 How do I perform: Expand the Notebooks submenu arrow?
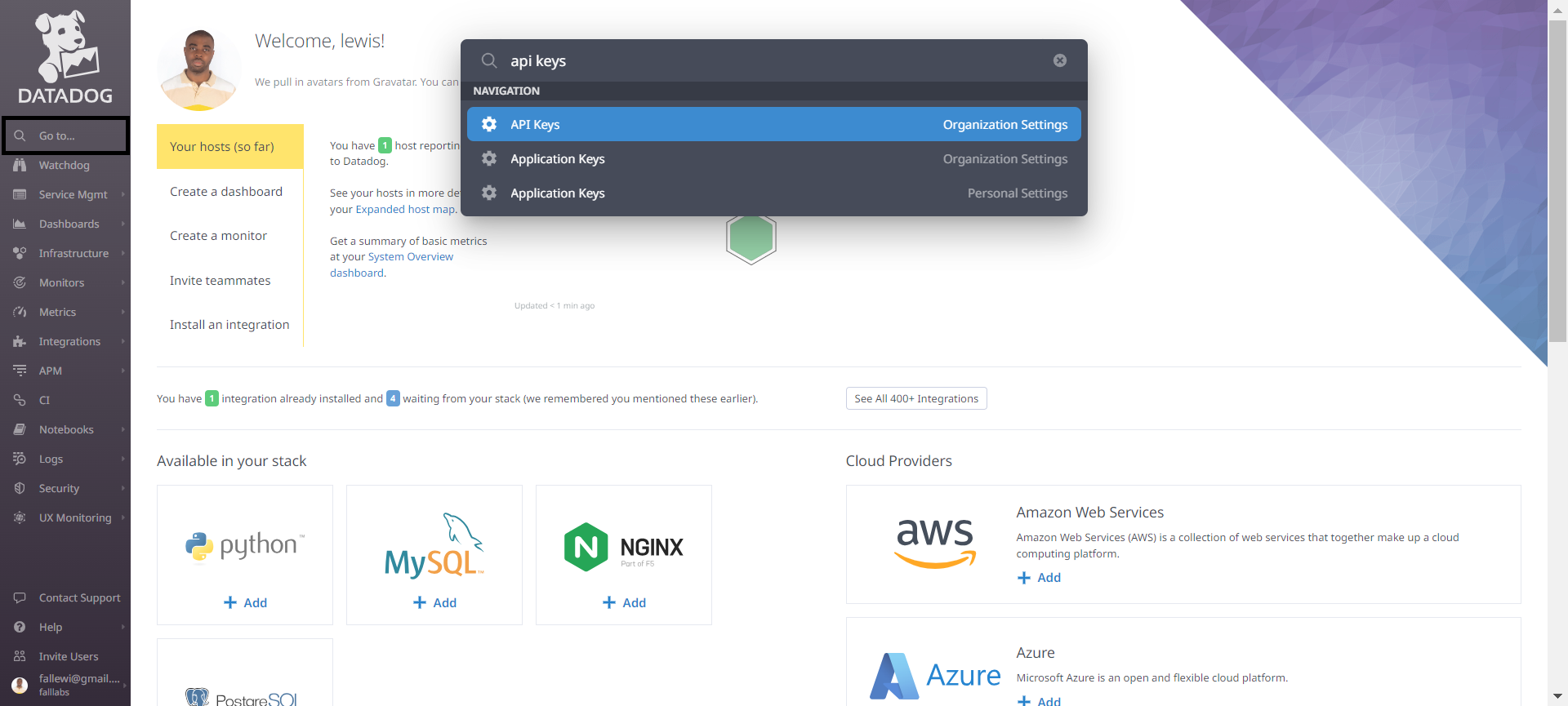[x=123, y=429]
